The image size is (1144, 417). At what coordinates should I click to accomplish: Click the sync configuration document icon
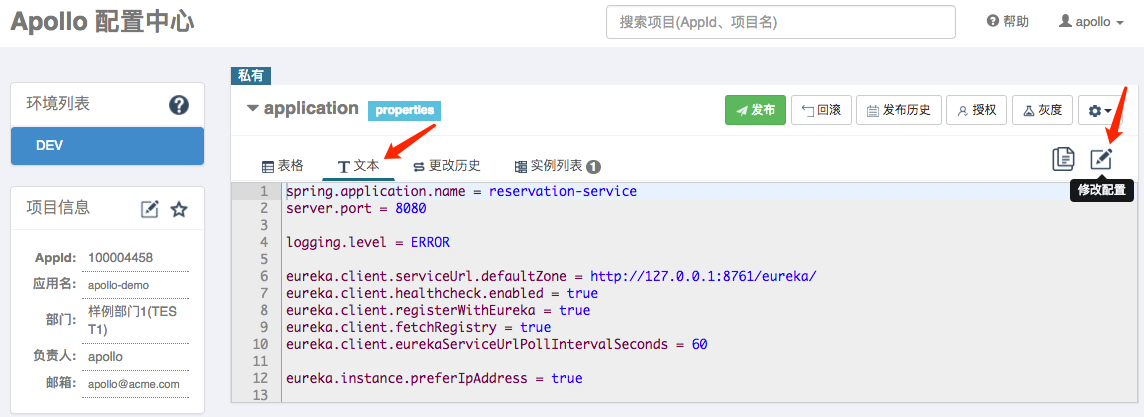(1063, 159)
